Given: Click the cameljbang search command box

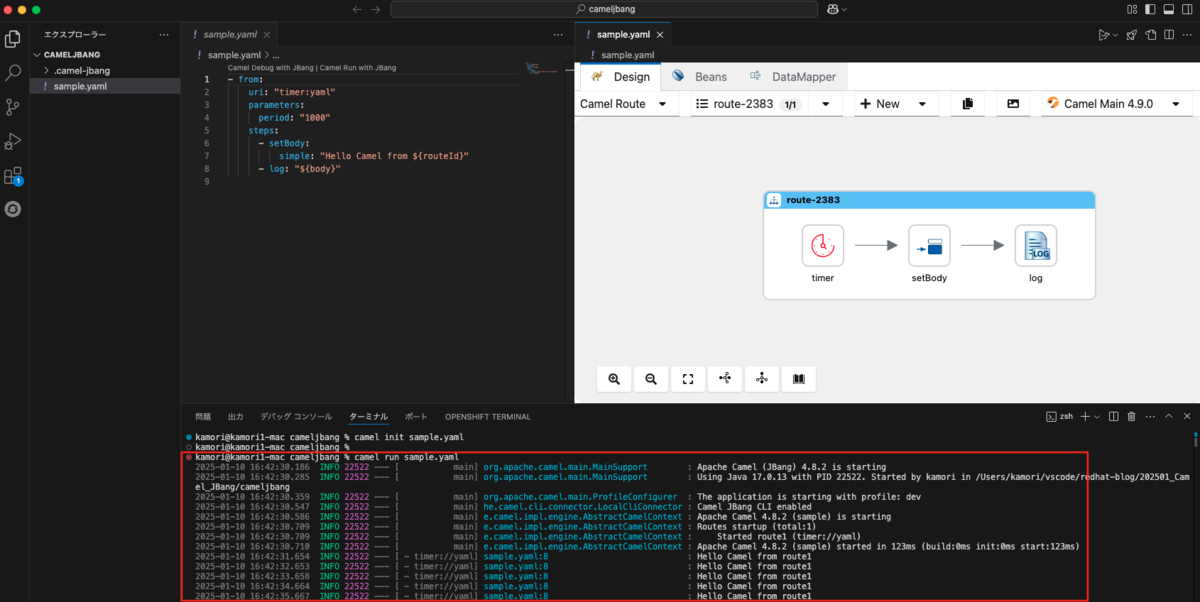Looking at the screenshot, I should pyautogui.click(x=604, y=9).
